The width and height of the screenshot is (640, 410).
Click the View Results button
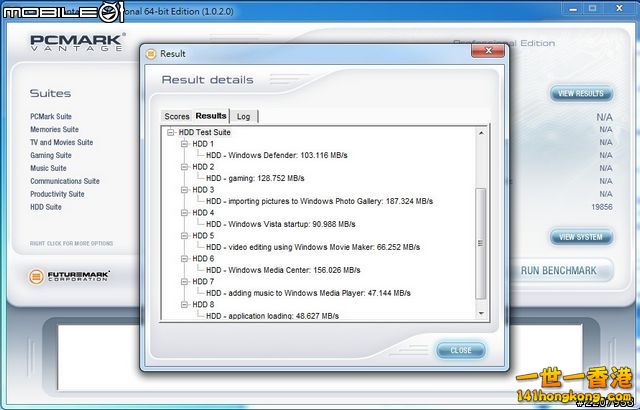pos(580,94)
